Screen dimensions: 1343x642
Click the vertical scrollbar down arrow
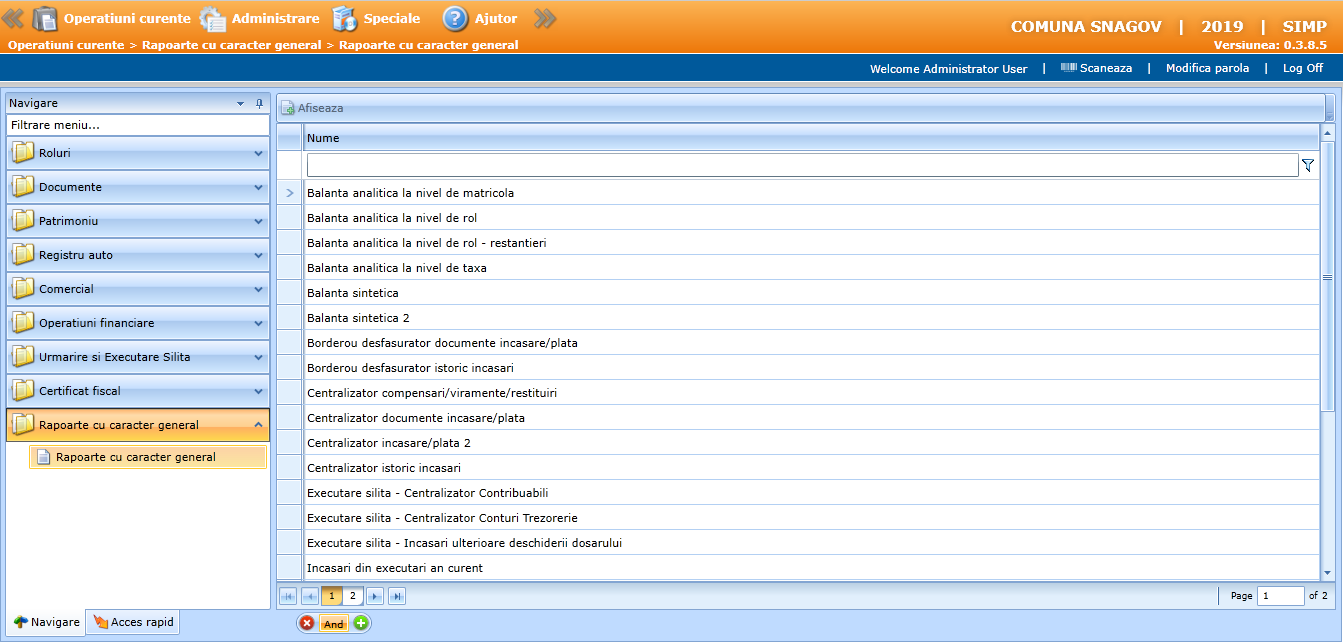click(1328, 573)
